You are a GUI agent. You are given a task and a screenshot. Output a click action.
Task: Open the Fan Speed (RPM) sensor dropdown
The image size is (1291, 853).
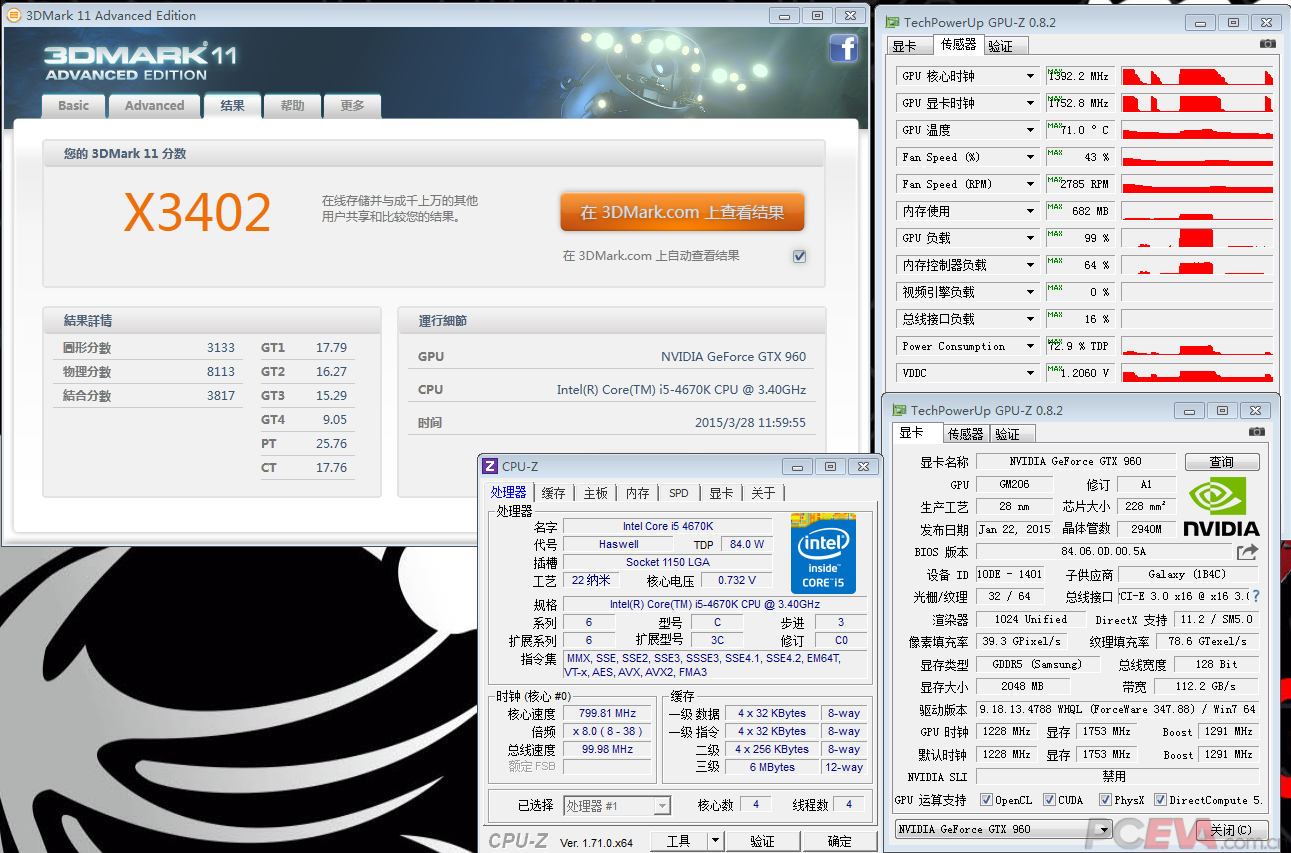pyautogui.click(x=1030, y=184)
